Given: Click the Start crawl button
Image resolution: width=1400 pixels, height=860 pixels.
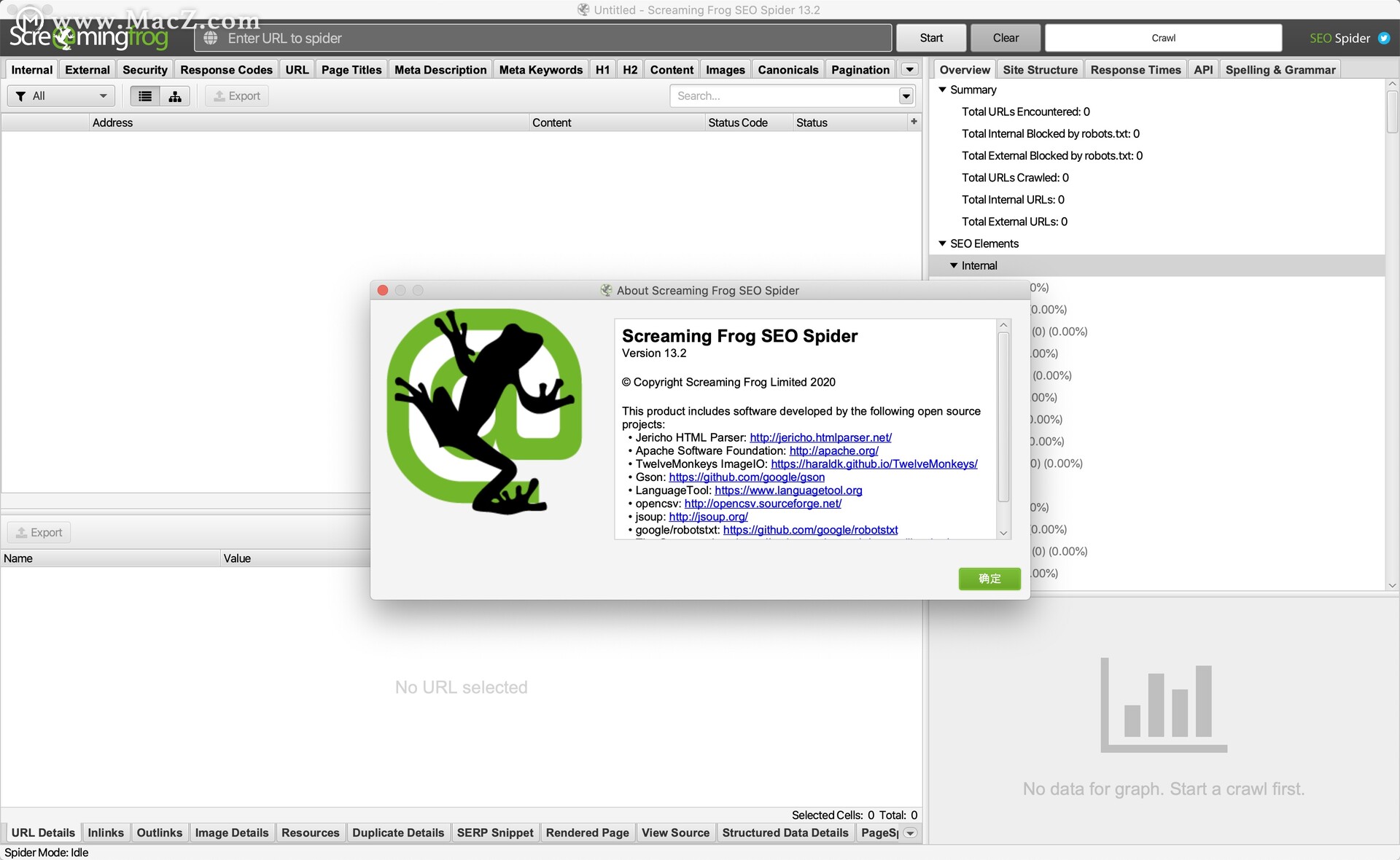Looking at the screenshot, I should pos(931,38).
